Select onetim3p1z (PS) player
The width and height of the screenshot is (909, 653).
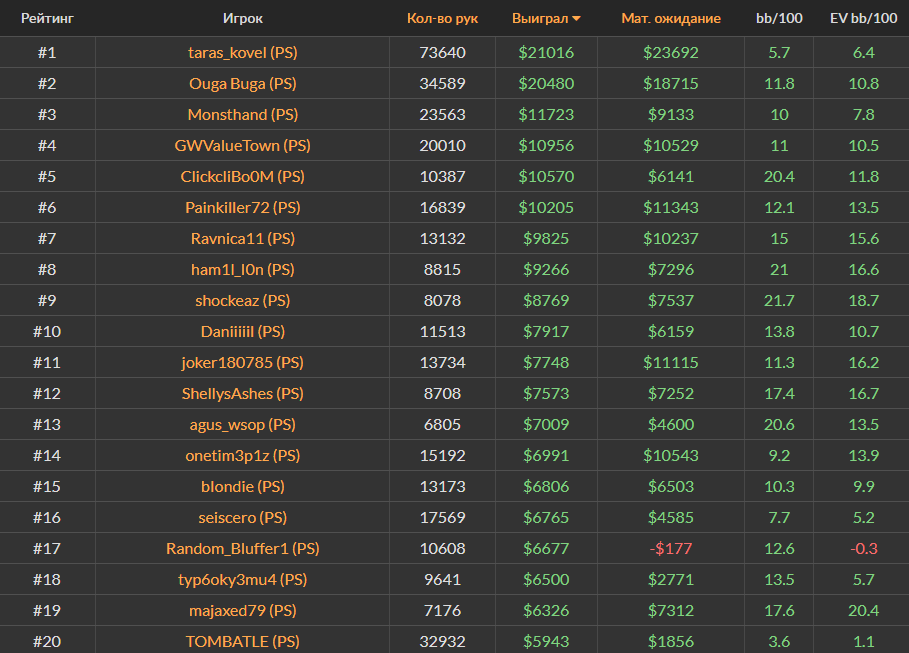point(242,455)
